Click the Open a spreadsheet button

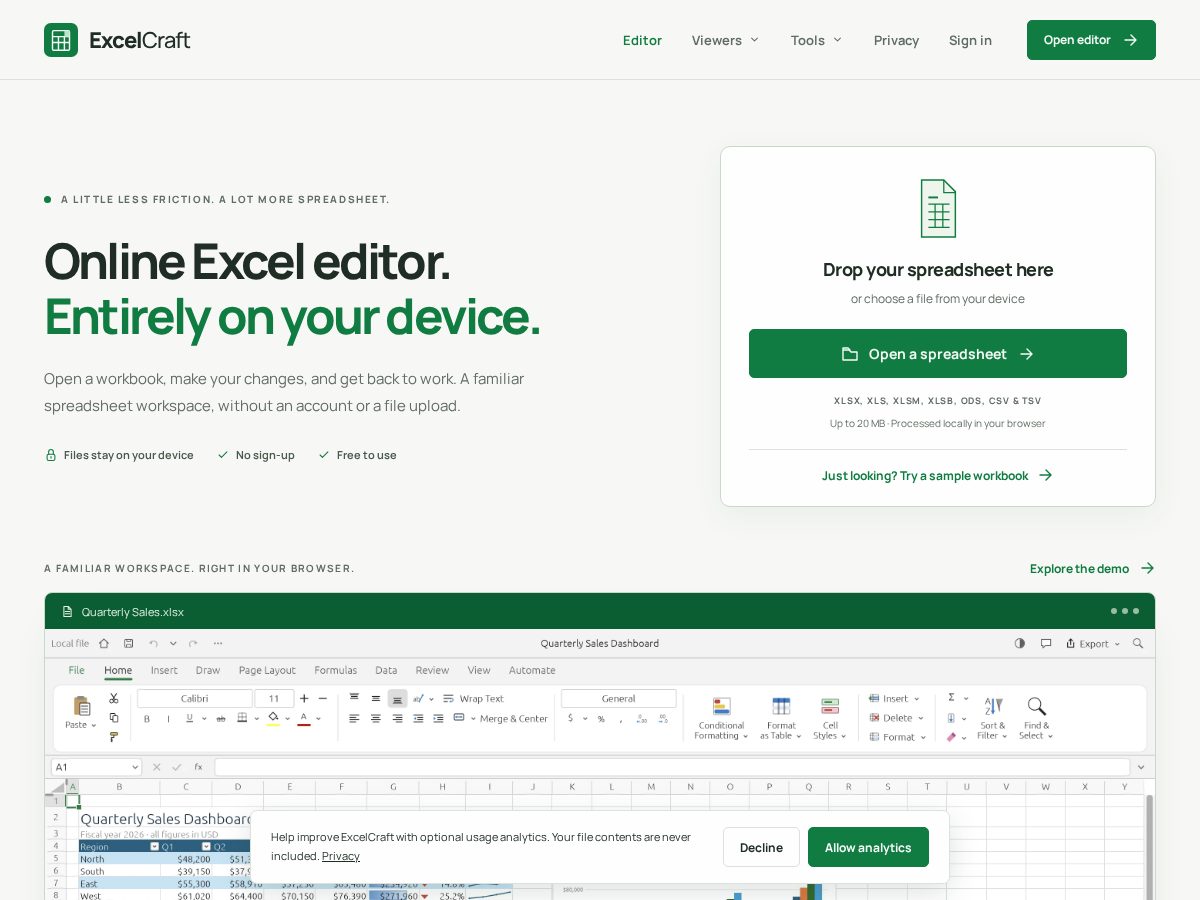point(938,354)
